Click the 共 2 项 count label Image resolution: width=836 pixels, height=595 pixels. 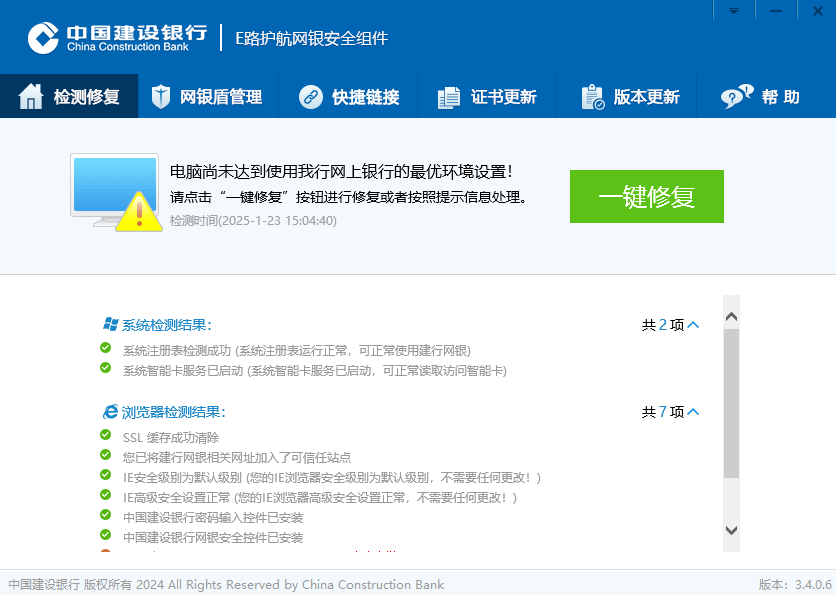click(663, 325)
